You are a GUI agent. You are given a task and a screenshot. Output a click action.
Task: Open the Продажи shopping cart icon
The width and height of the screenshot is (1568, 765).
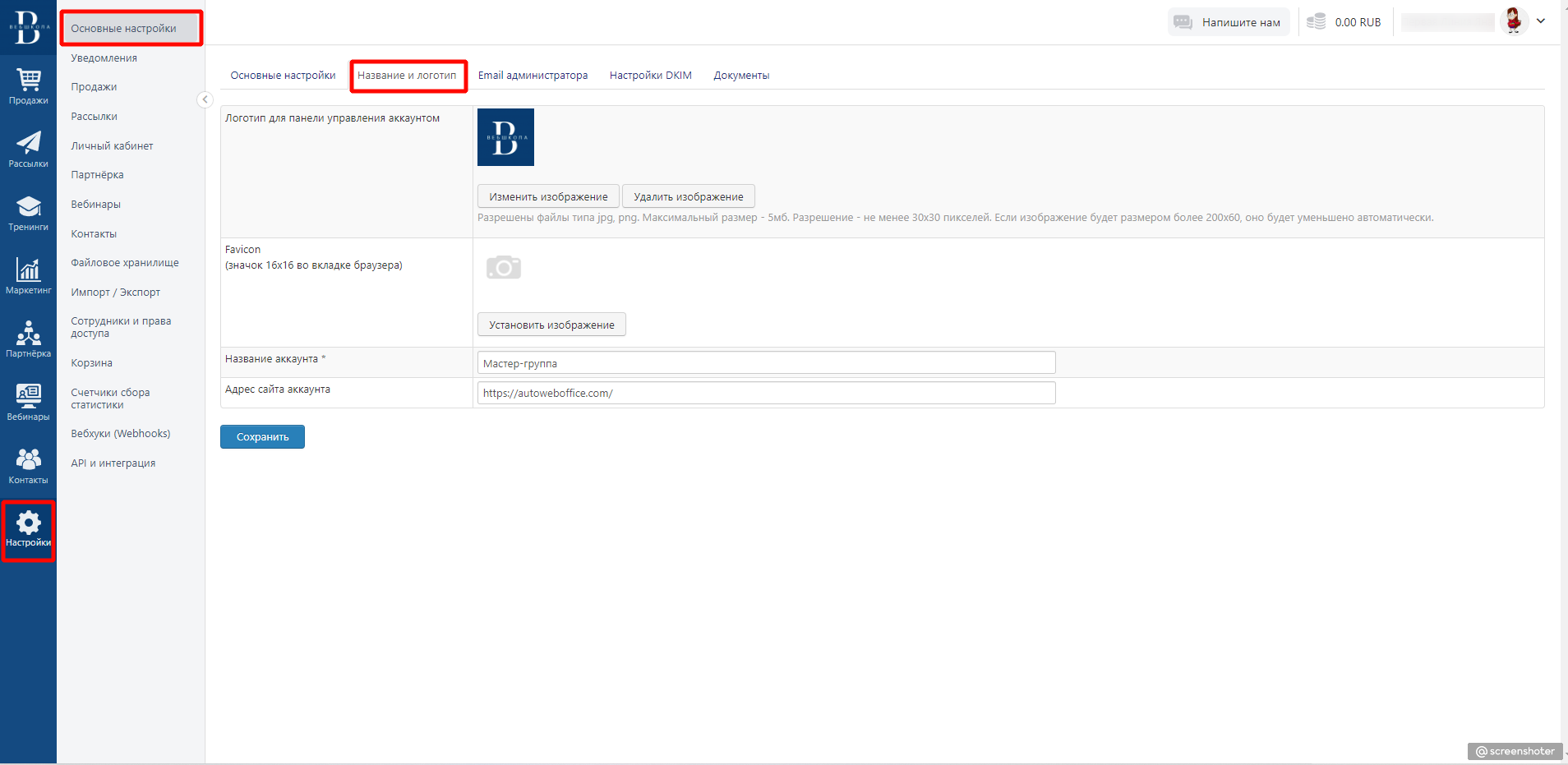[x=28, y=80]
